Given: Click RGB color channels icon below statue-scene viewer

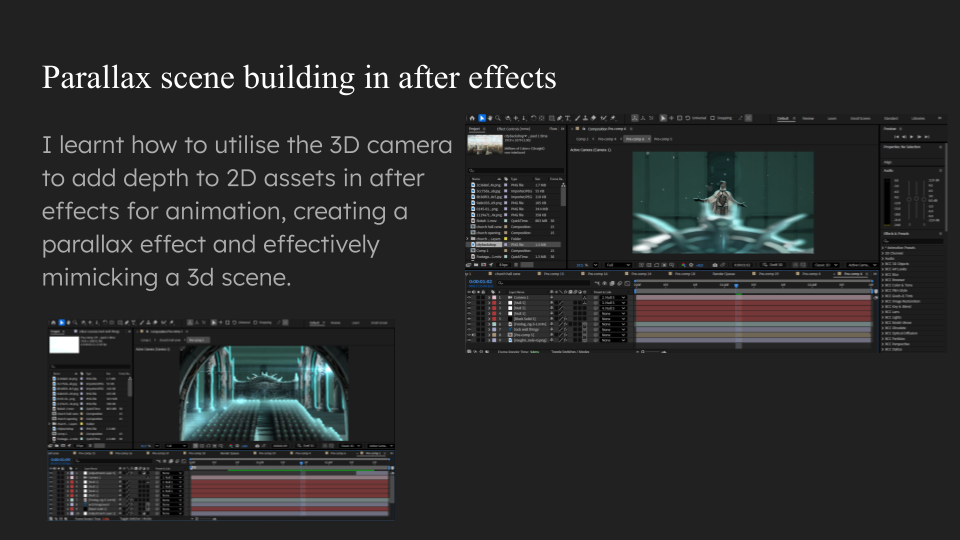Looking at the screenshot, I should coord(683,265).
